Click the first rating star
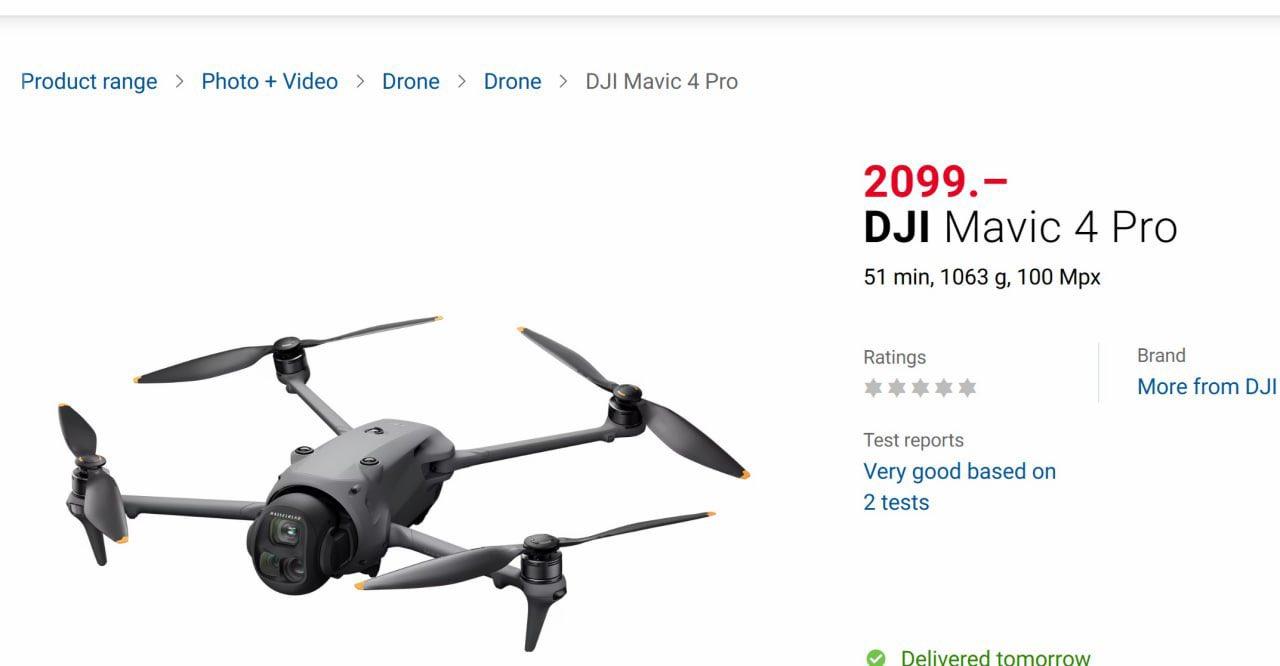This screenshot has width=1280, height=666. point(874,388)
